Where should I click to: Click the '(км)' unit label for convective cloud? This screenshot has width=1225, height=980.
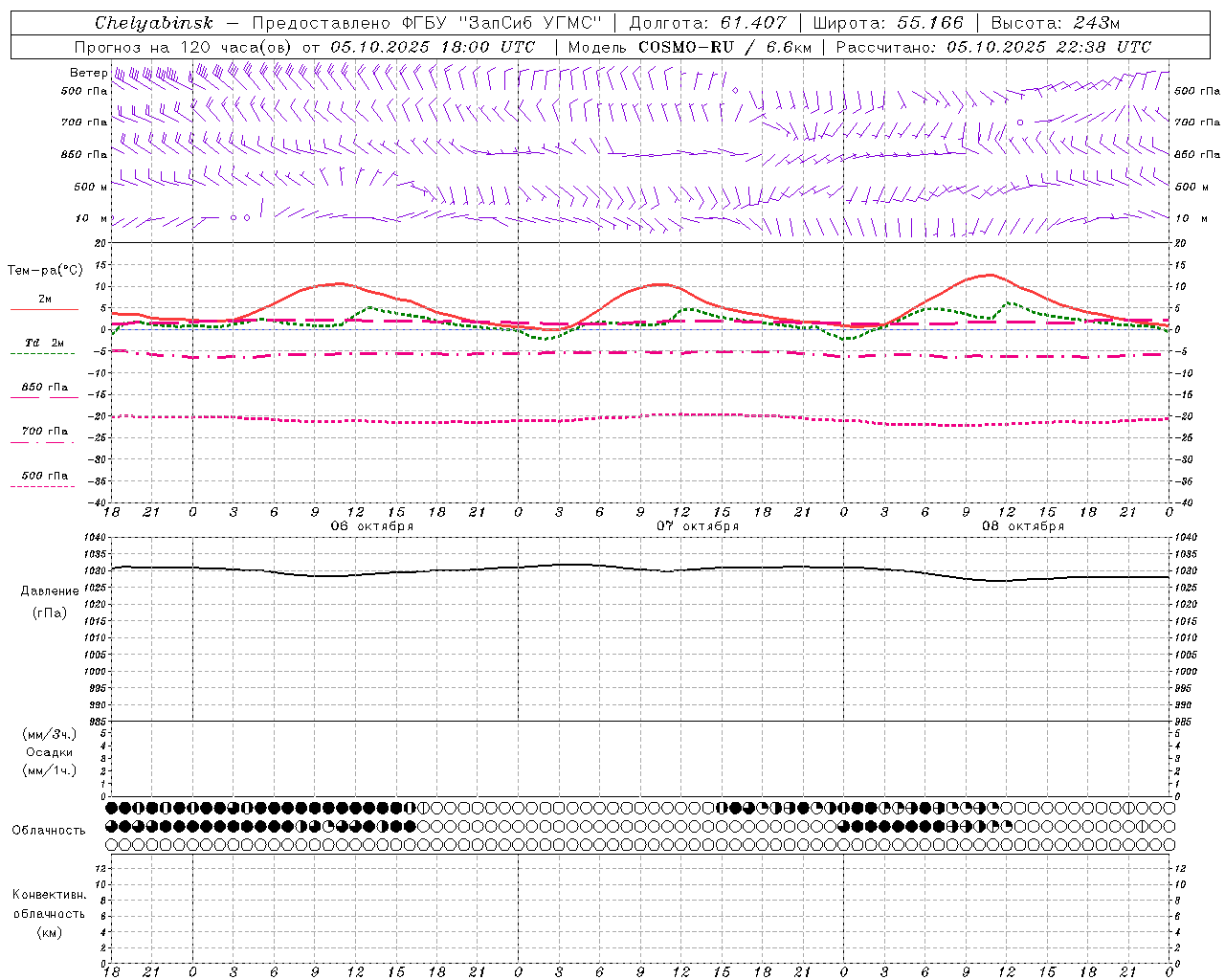(x=50, y=932)
